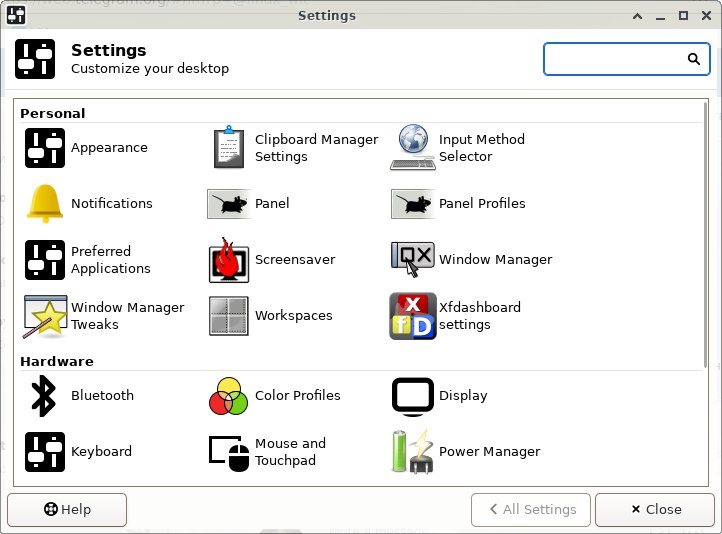Image resolution: width=722 pixels, height=534 pixels.
Task: Open the Appearance settings icon
Action: pyautogui.click(x=45, y=148)
